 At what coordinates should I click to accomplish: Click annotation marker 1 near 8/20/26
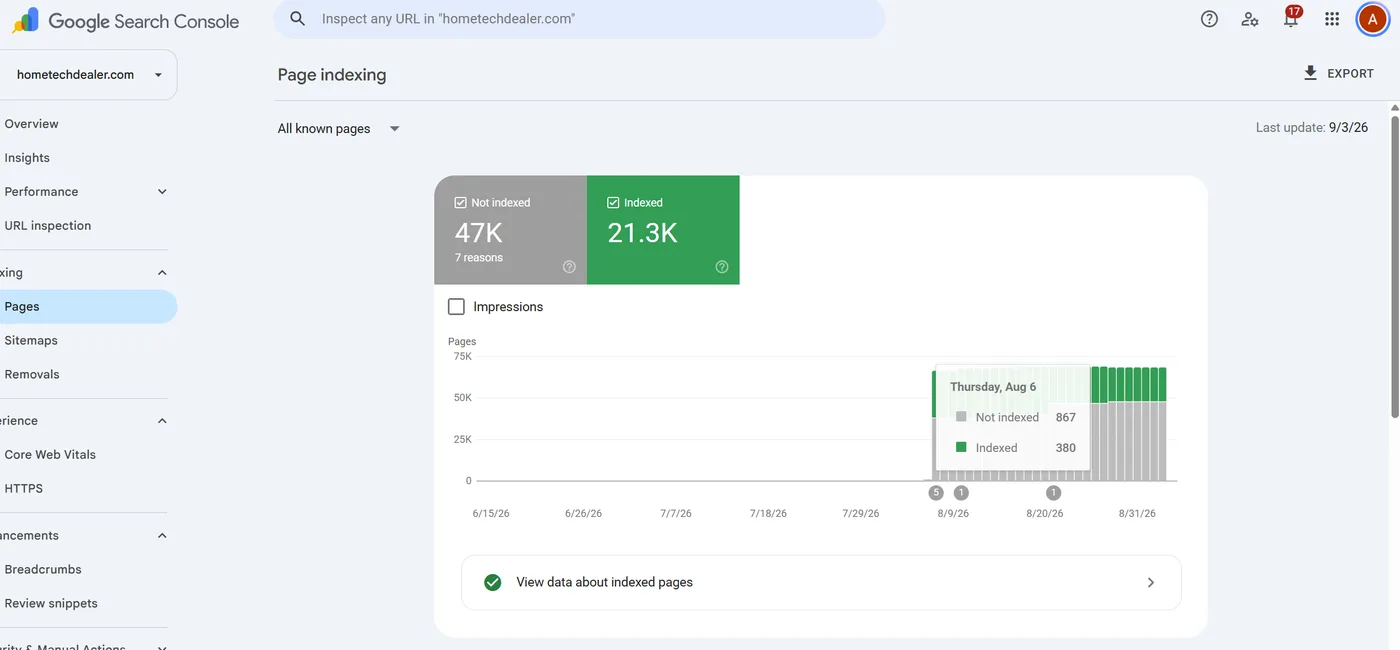(1053, 493)
